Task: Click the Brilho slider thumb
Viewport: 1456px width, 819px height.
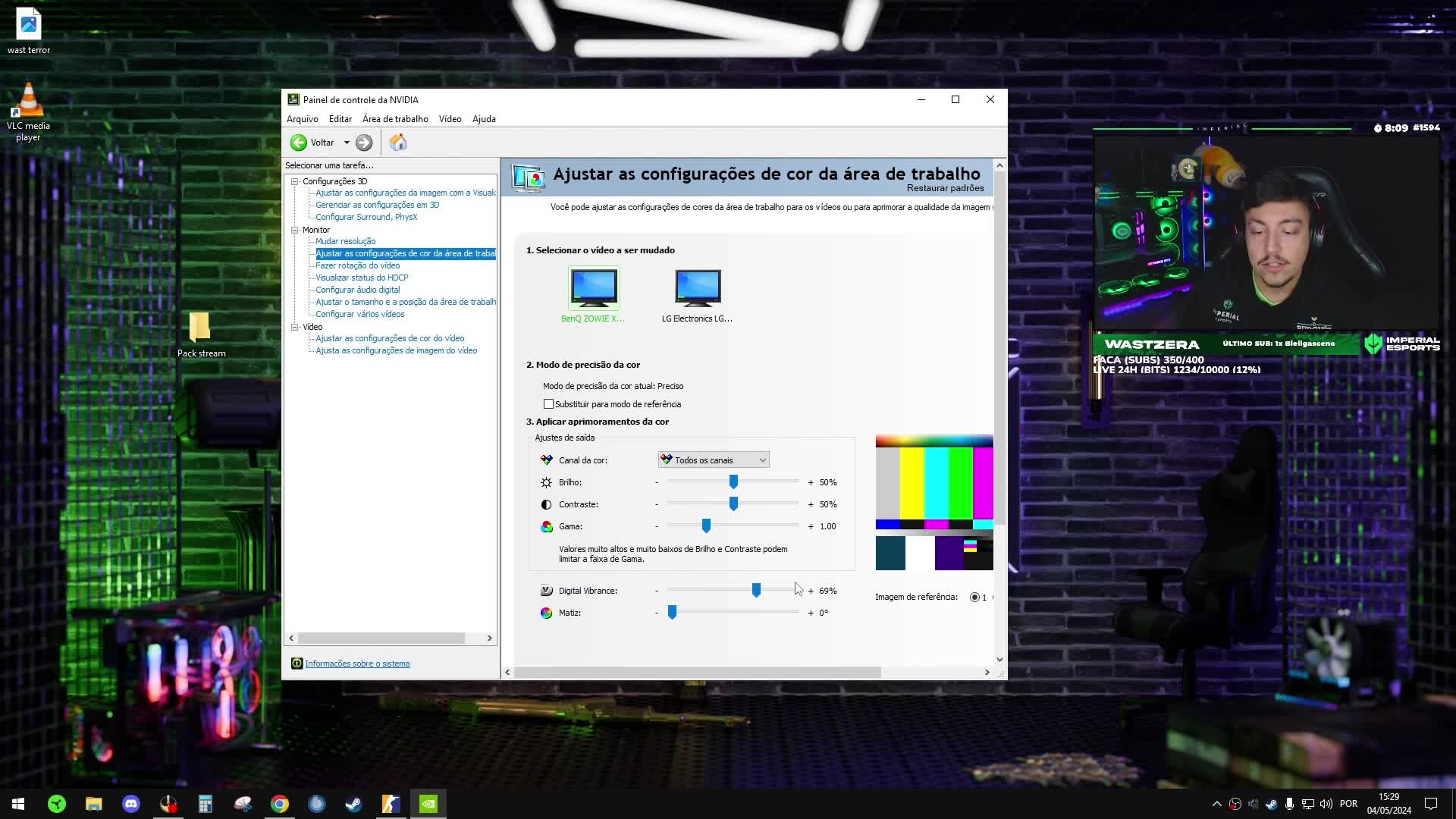Action: (x=733, y=482)
